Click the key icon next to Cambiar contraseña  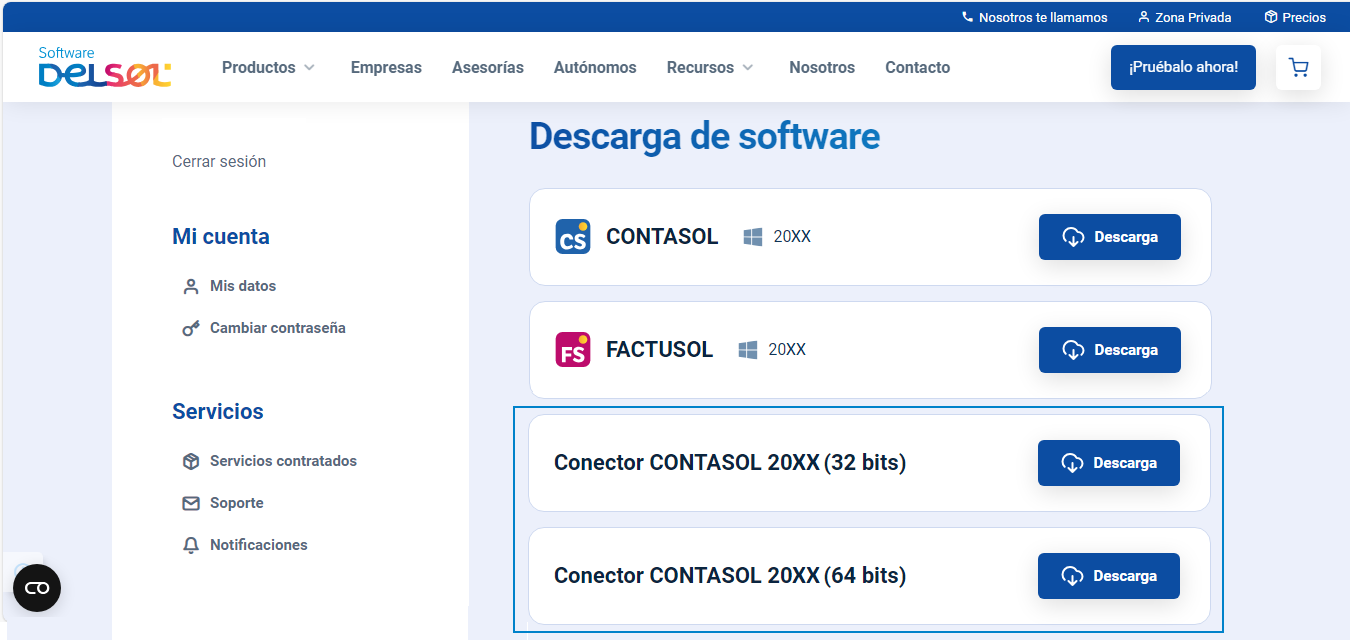[x=190, y=327]
